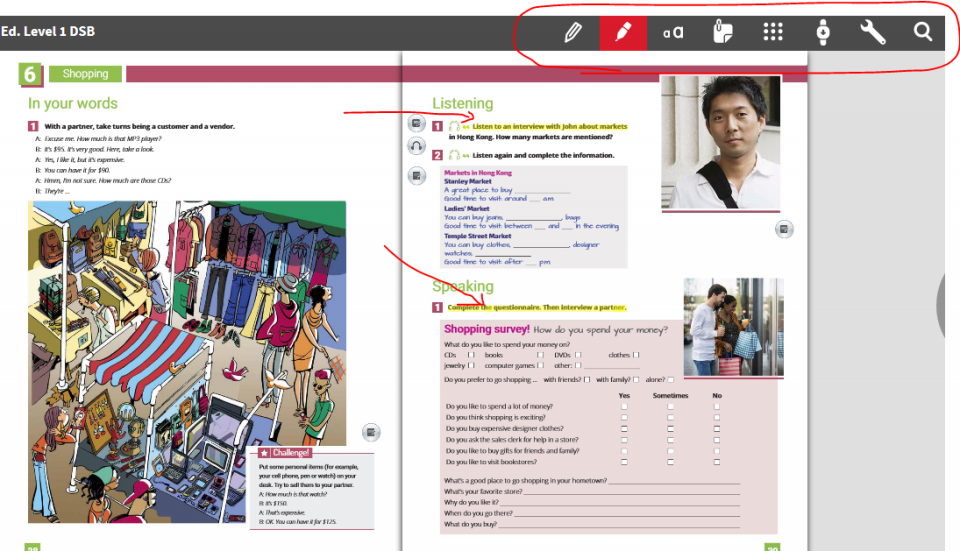960x551 pixels.
Task: Check Yes for 'Do you like to visit bookstores?'
Action: click(625, 462)
